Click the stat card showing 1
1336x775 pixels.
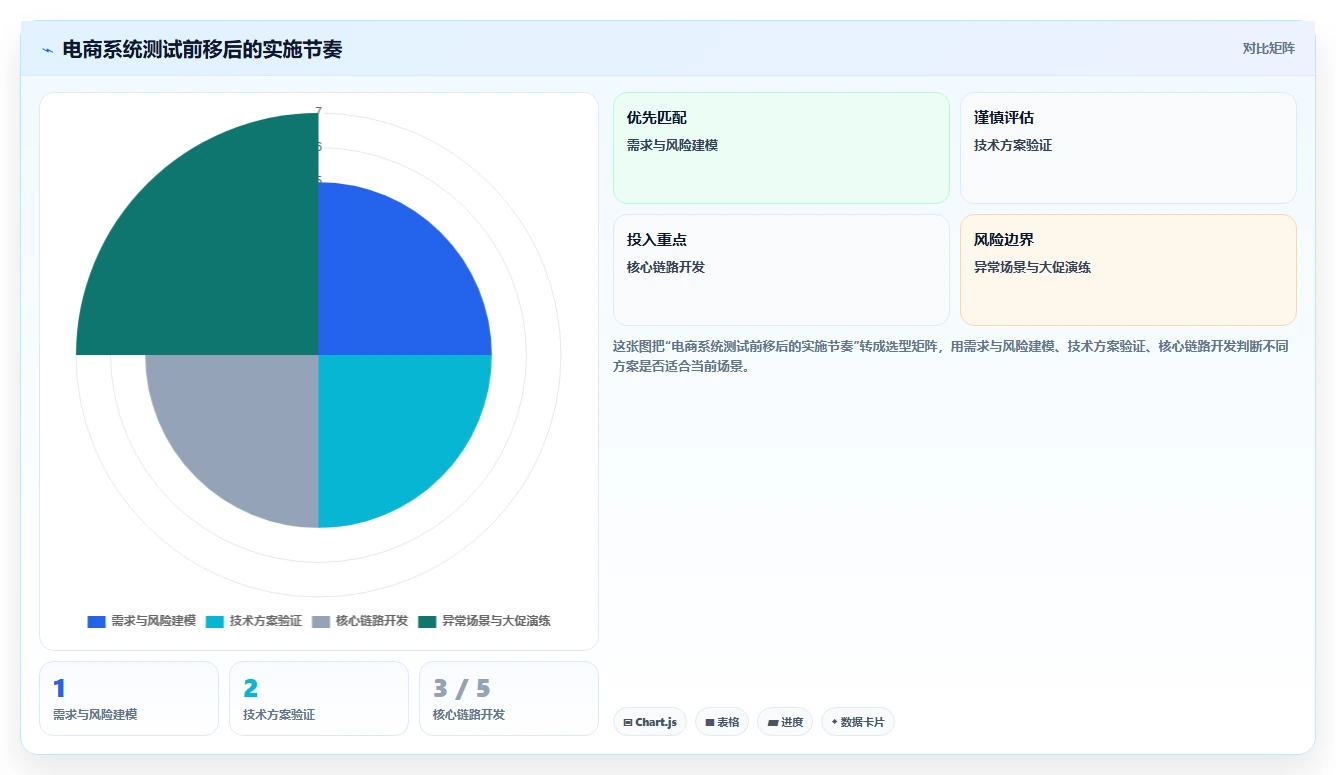tap(129, 698)
